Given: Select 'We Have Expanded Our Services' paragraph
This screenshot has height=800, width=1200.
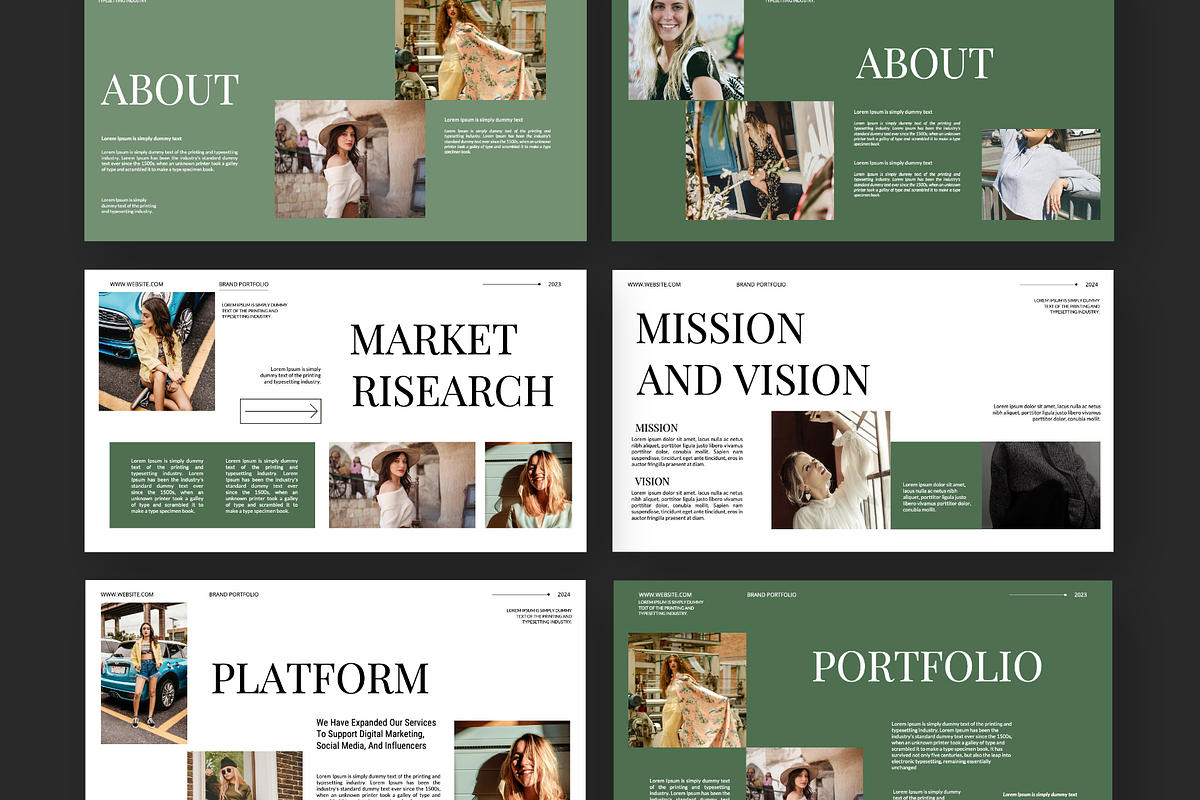Looking at the screenshot, I should [x=376, y=733].
